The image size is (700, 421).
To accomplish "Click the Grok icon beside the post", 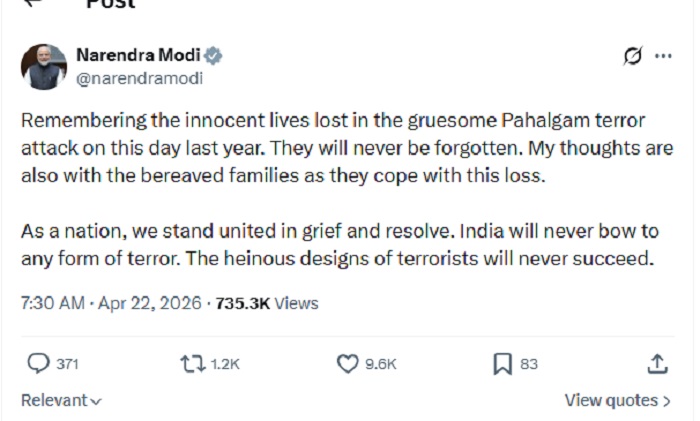I will 632,57.
